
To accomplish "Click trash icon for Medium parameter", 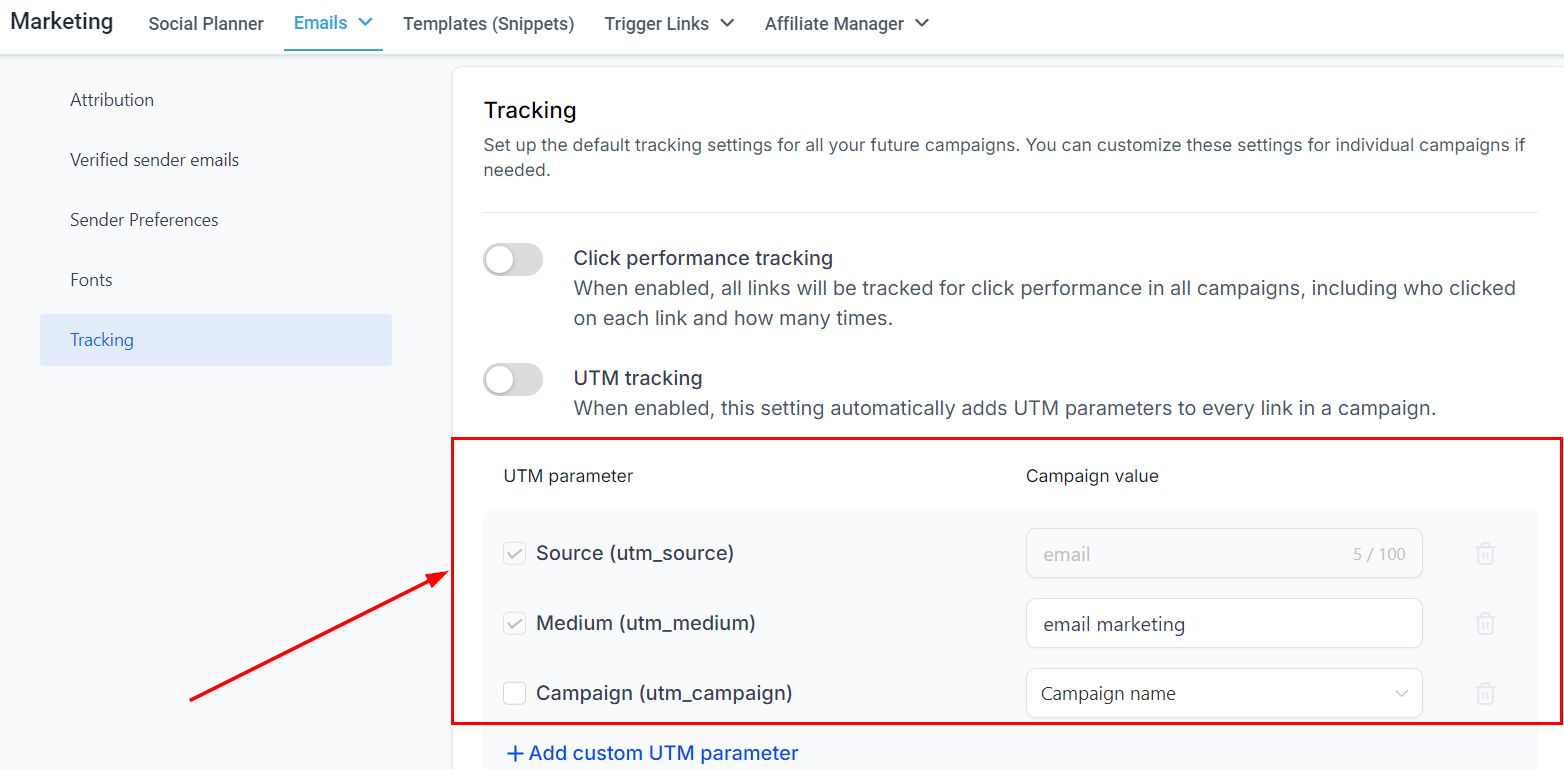I will [1485, 624].
